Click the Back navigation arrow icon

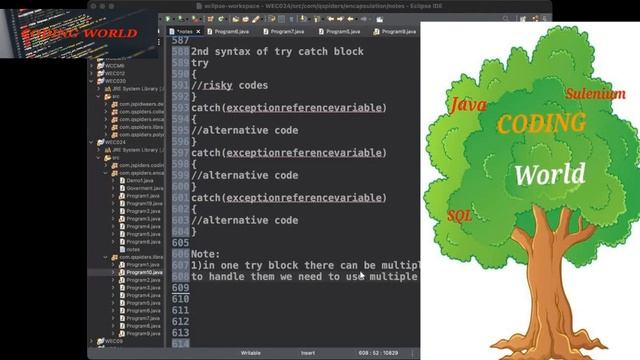pyautogui.click(x=350, y=19)
